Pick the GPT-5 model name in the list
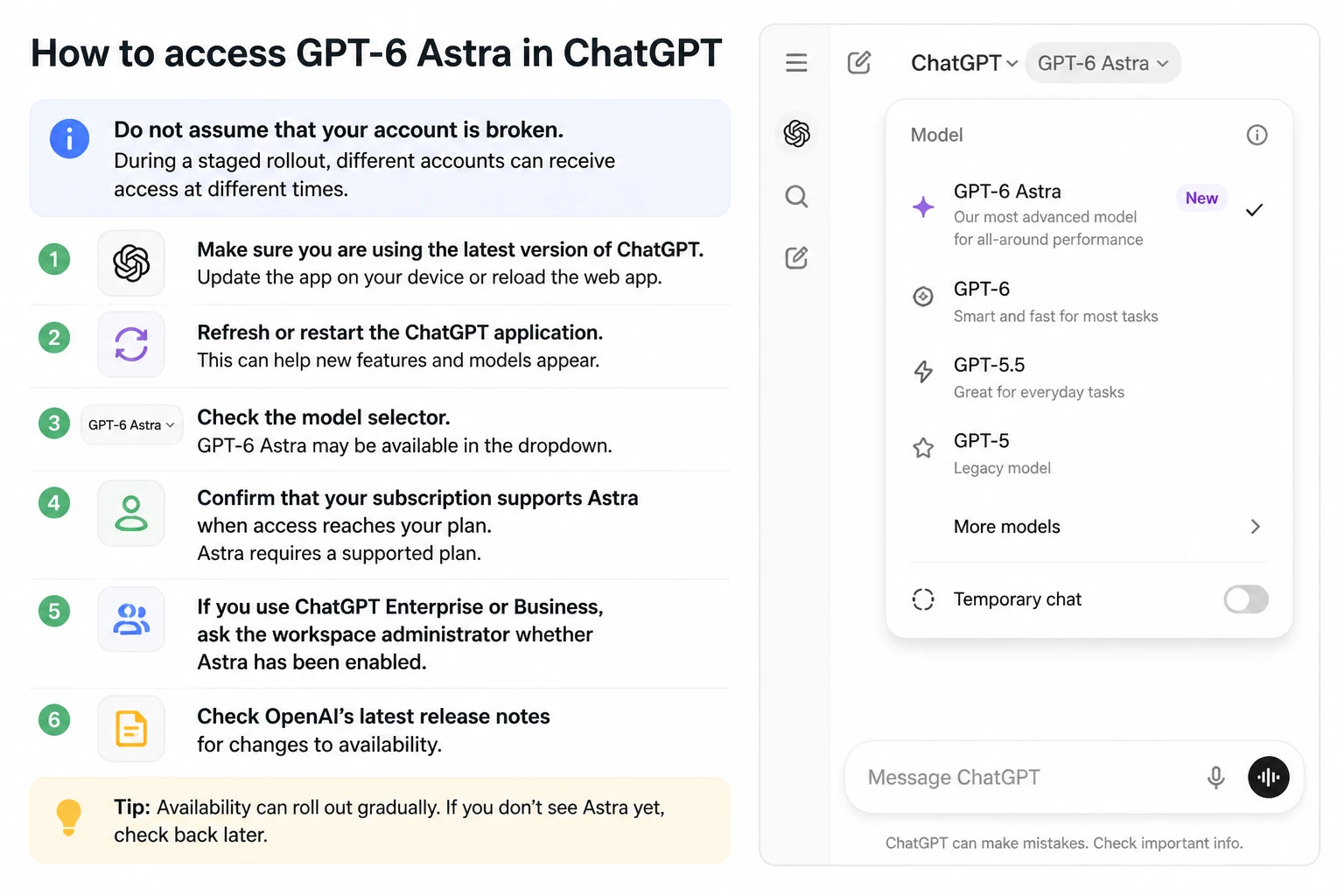 coord(982,441)
